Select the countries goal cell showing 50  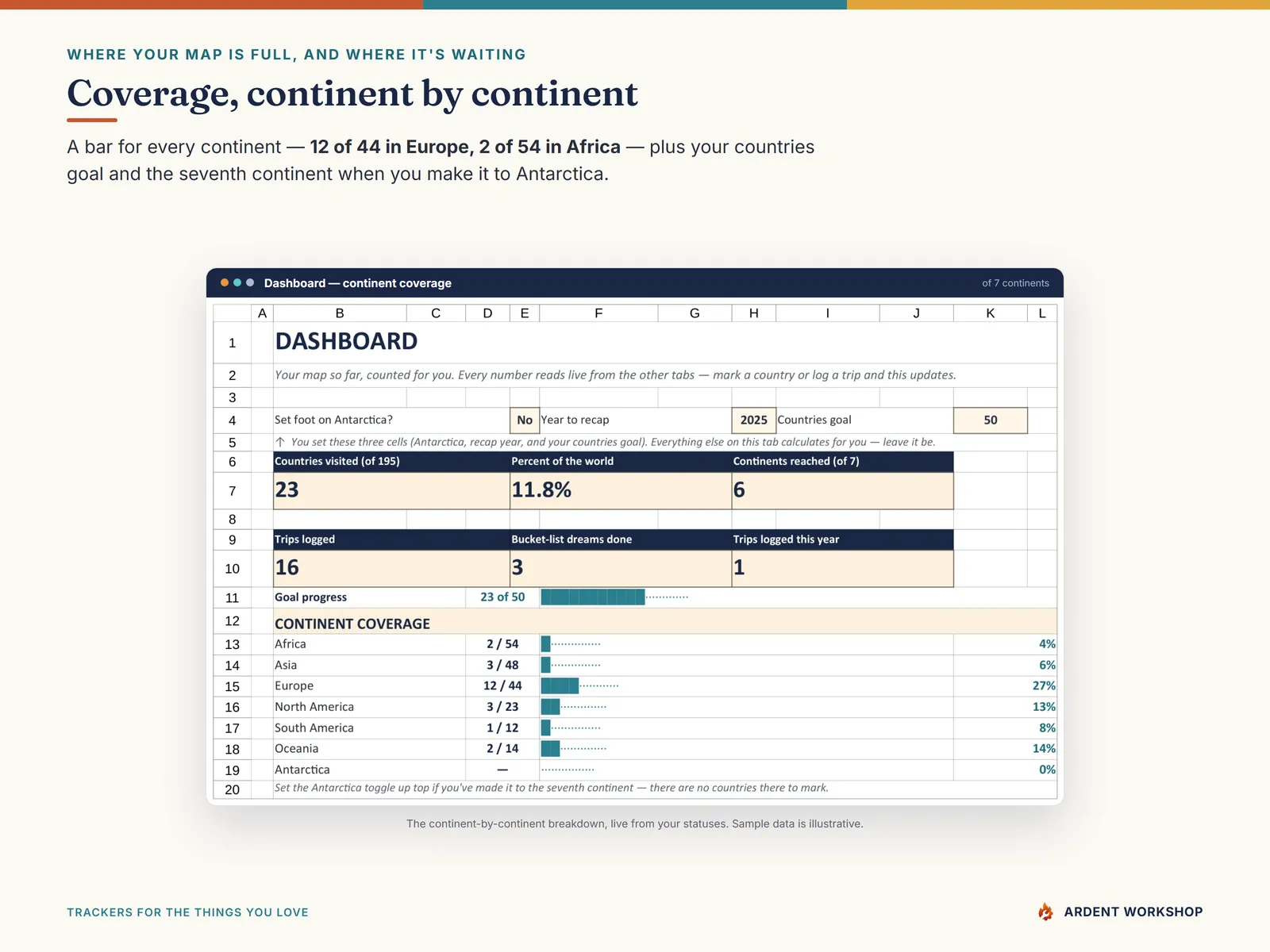991,420
